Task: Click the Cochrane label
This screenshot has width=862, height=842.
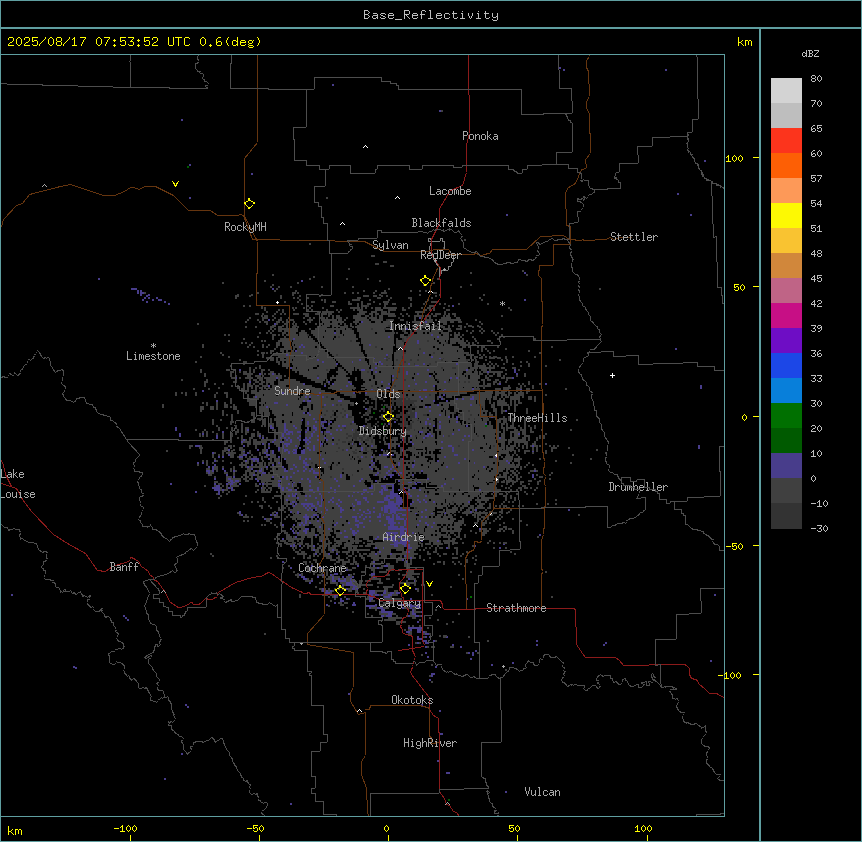Action: (x=322, y=568)
